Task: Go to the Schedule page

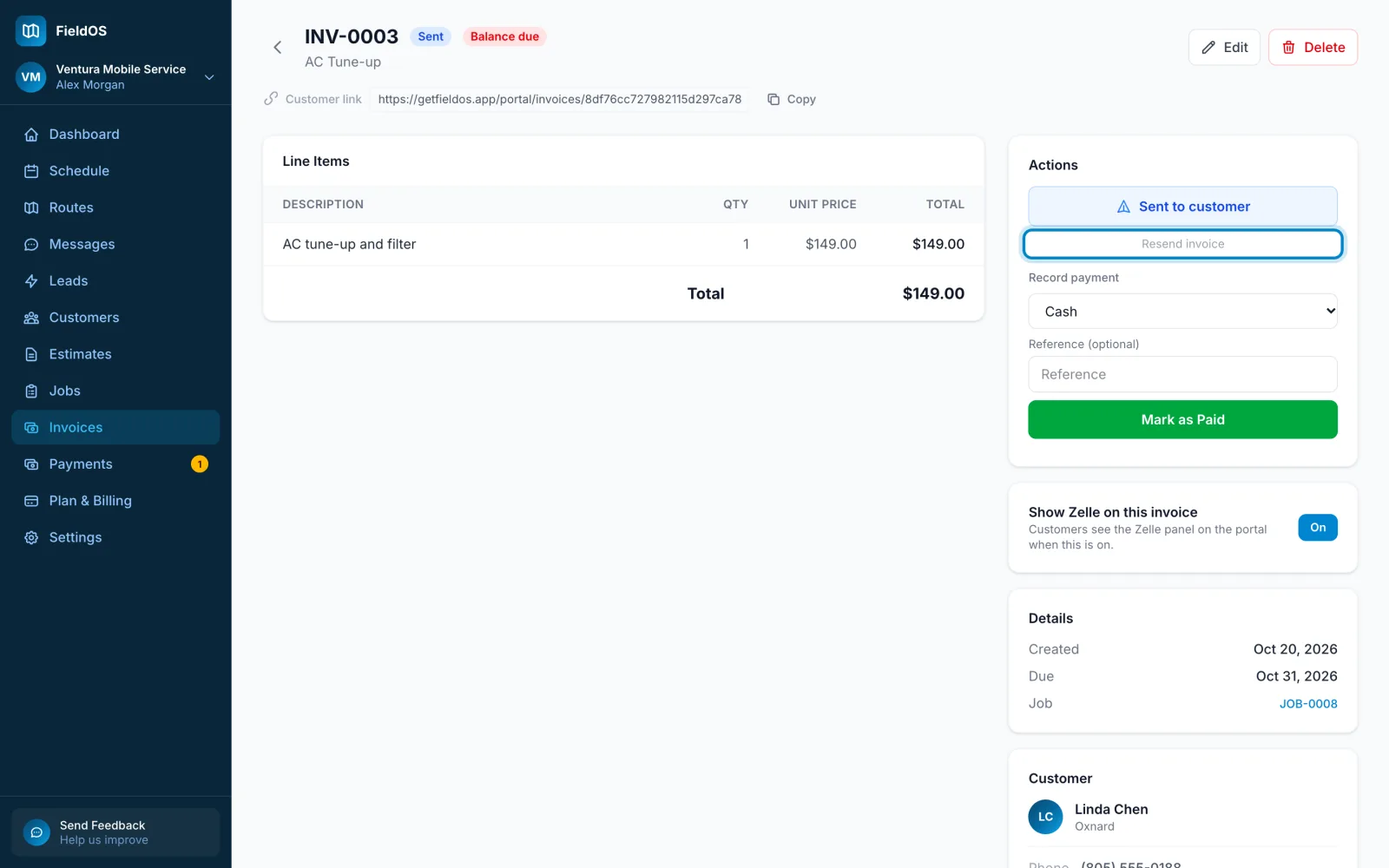Action: click(x=115, y=171)
